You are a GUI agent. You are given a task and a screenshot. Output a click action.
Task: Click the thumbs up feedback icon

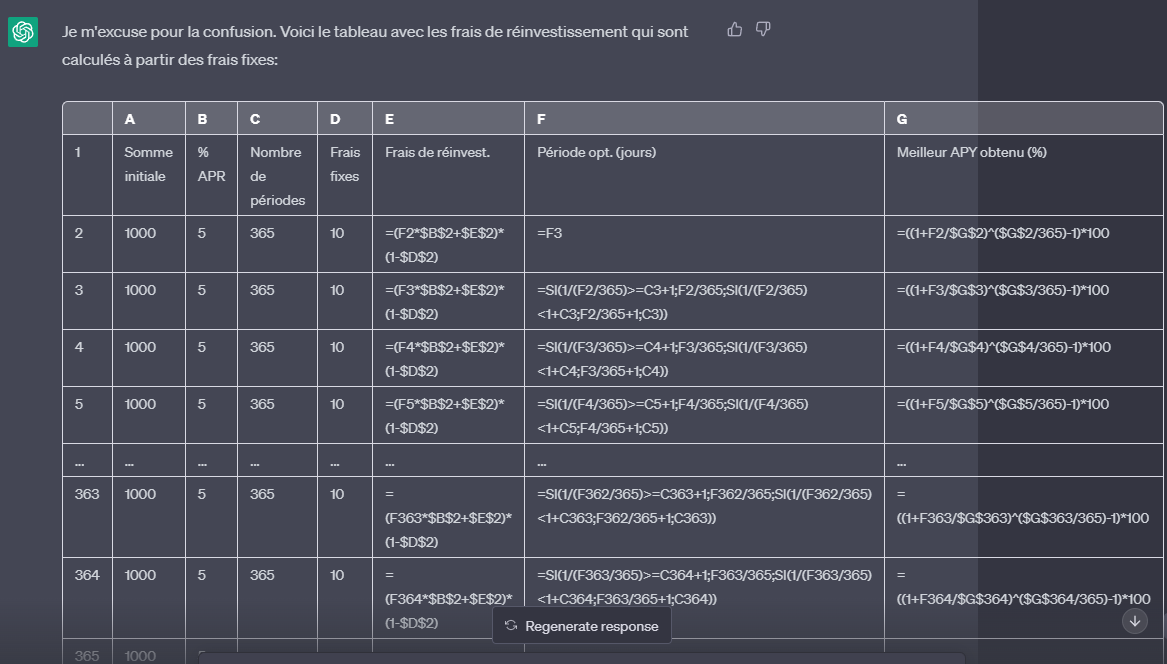tap(735, 30)
